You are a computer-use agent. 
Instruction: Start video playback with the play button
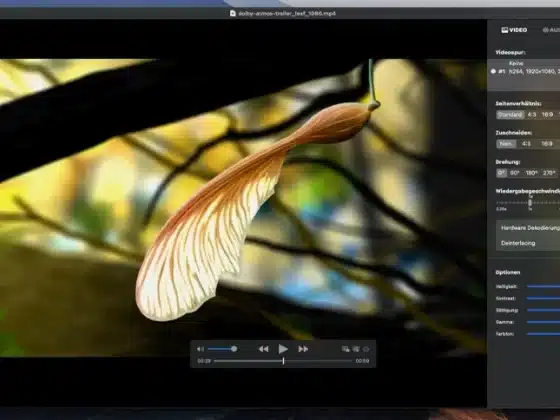tap(283, 349)
